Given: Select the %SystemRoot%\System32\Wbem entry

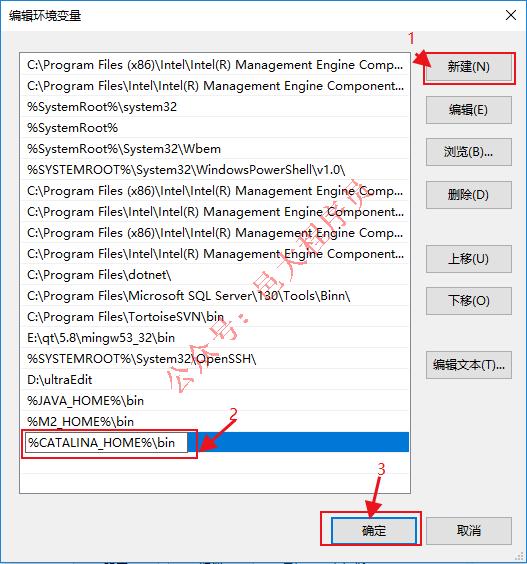Looking at the screenshot, I should pos(215,149).
